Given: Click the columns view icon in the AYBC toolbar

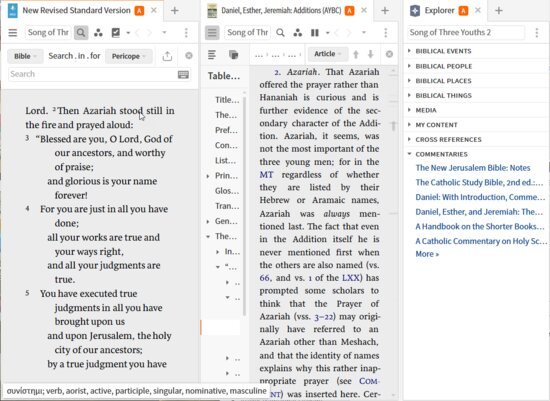Looking at the screenshot, I should 315,33.
